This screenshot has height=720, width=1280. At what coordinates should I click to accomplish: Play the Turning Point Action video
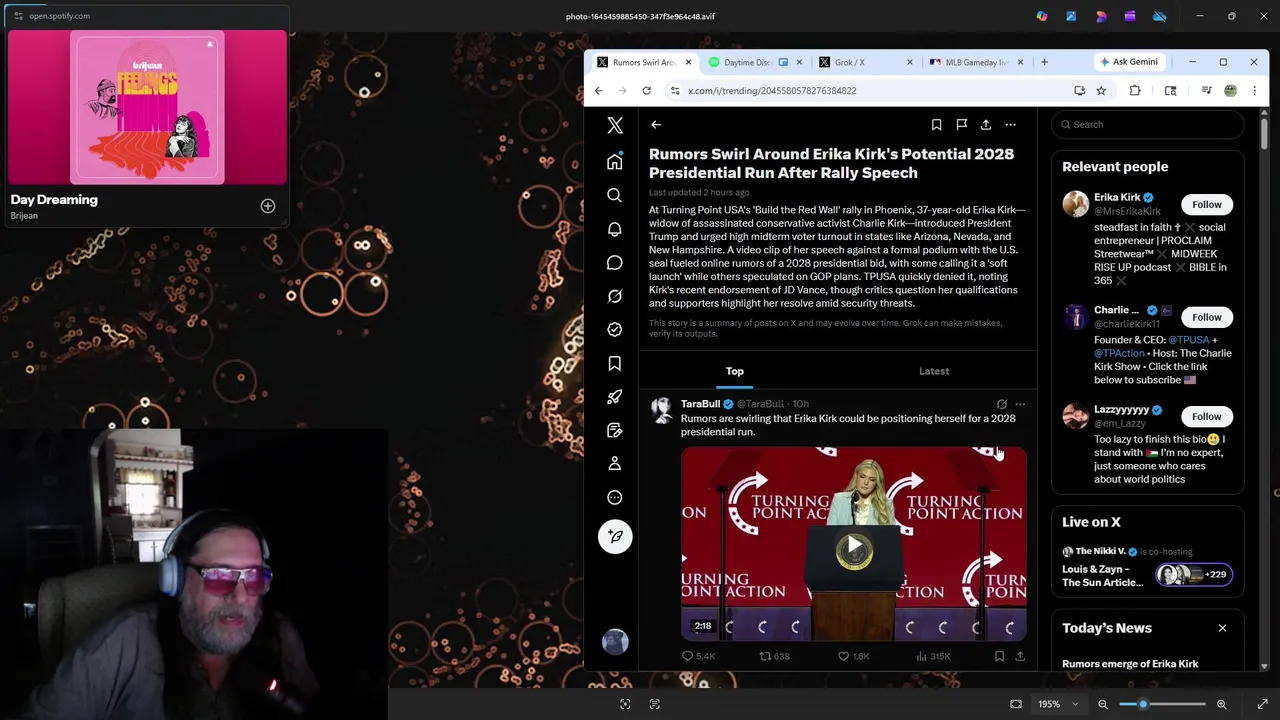point(853,546)
